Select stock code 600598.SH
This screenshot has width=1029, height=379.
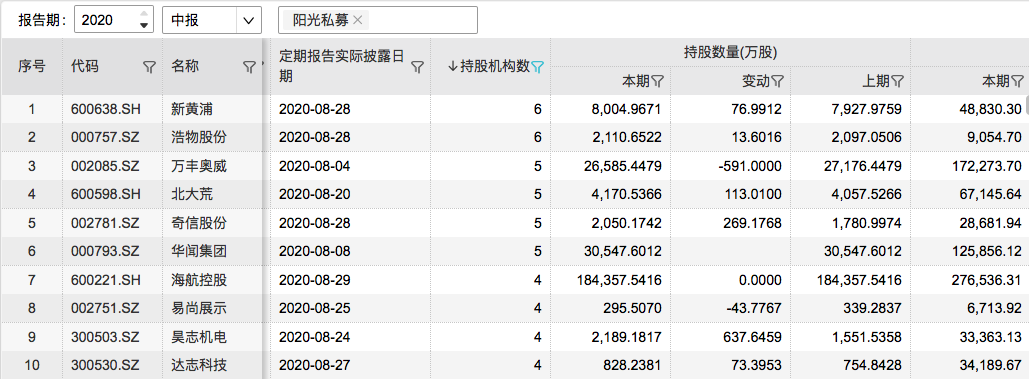(x=105, y=194)
